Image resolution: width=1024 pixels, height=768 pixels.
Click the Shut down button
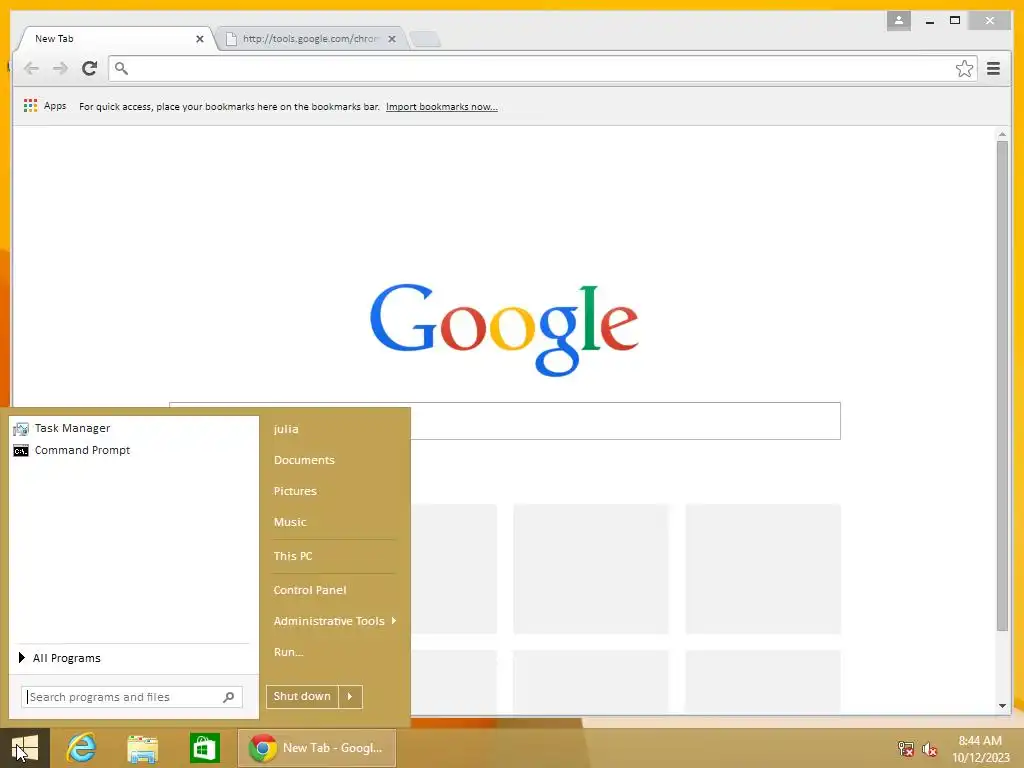[x=302, y=697]
